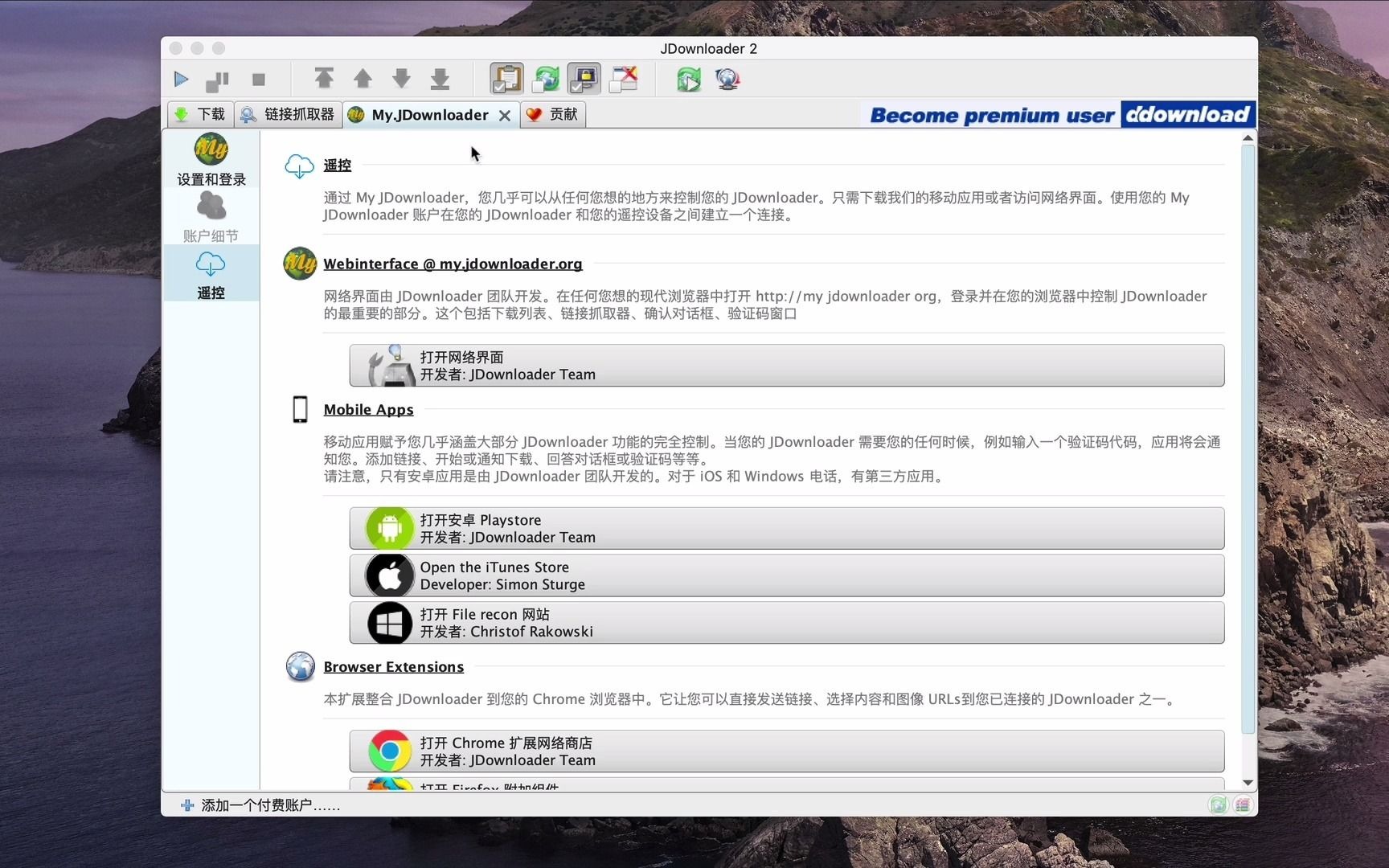This screenshot has height=868, width=1389.
Task: Open the 贡献 tab
Action: pos(553,114)
